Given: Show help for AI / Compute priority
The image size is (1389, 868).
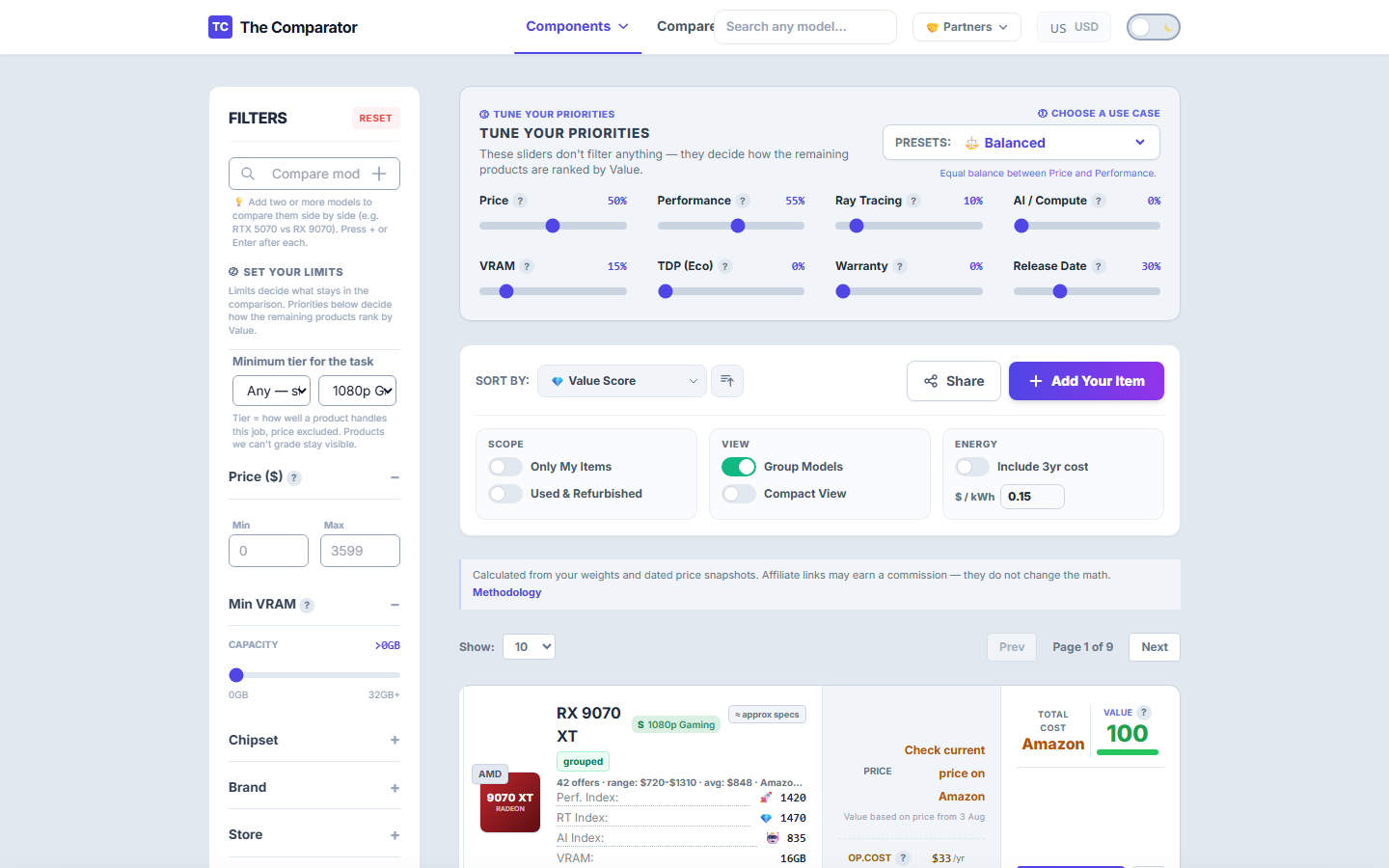Looking at the screenshot, I should (x=1099, y=201).
